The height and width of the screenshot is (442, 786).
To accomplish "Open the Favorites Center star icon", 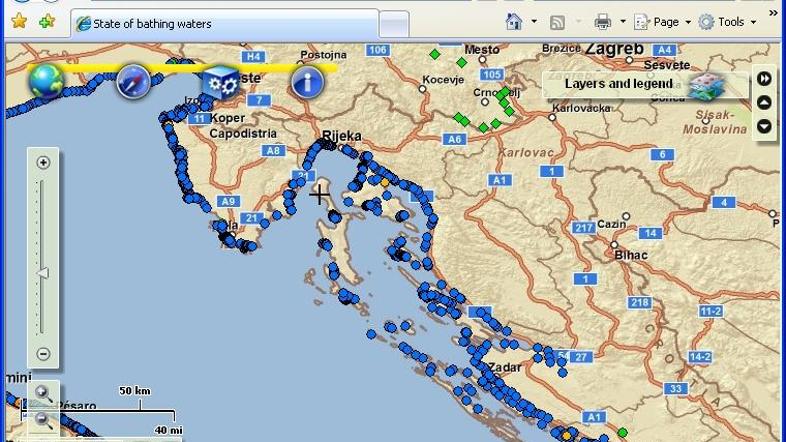I will click(18, 21).
